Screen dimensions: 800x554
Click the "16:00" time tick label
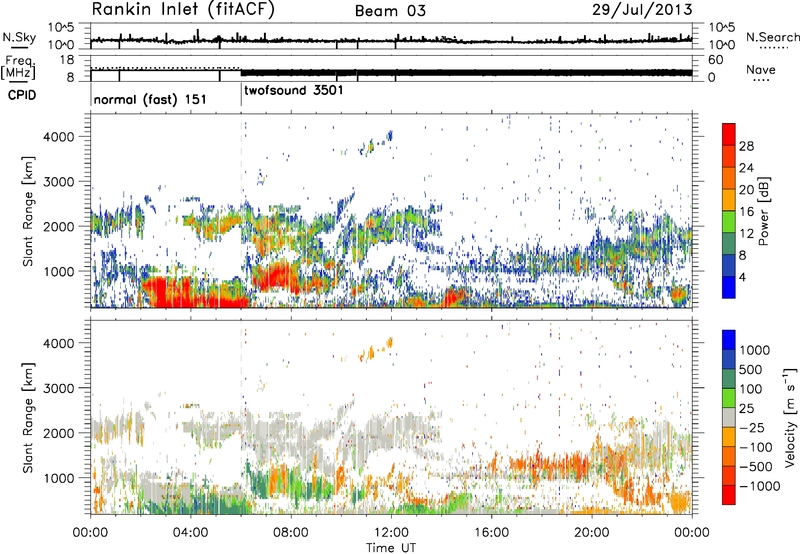491,533
